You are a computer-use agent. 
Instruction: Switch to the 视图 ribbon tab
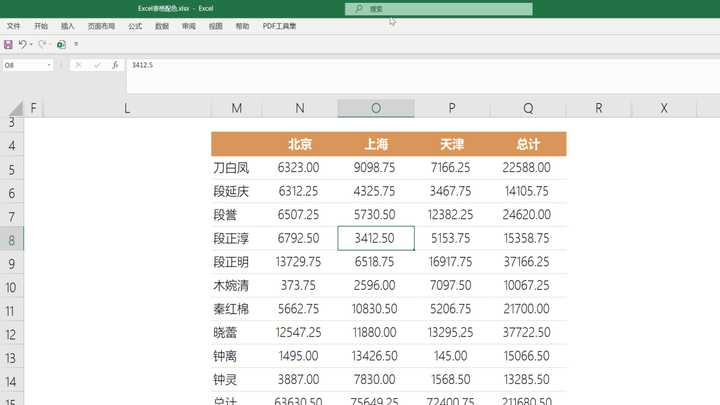[x=215, y=26]
